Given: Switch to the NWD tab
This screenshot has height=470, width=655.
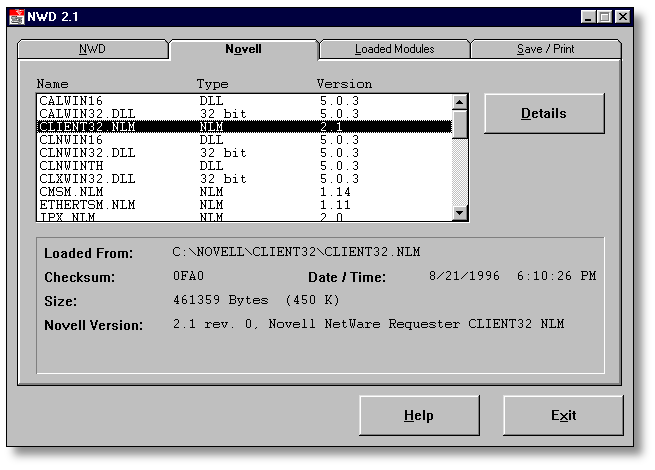Looking at the screenshot, I should [x=93, y=49].
